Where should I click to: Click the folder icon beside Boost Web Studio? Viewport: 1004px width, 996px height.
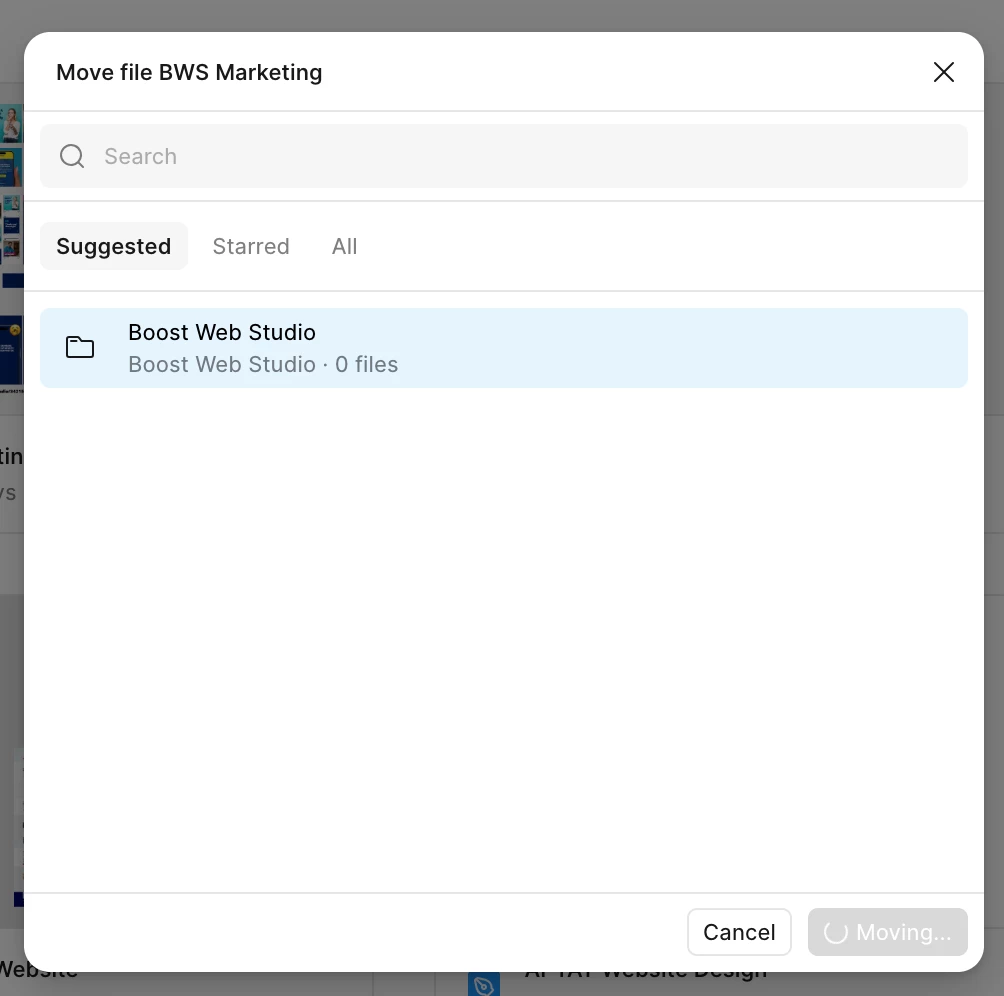point(80,348)
